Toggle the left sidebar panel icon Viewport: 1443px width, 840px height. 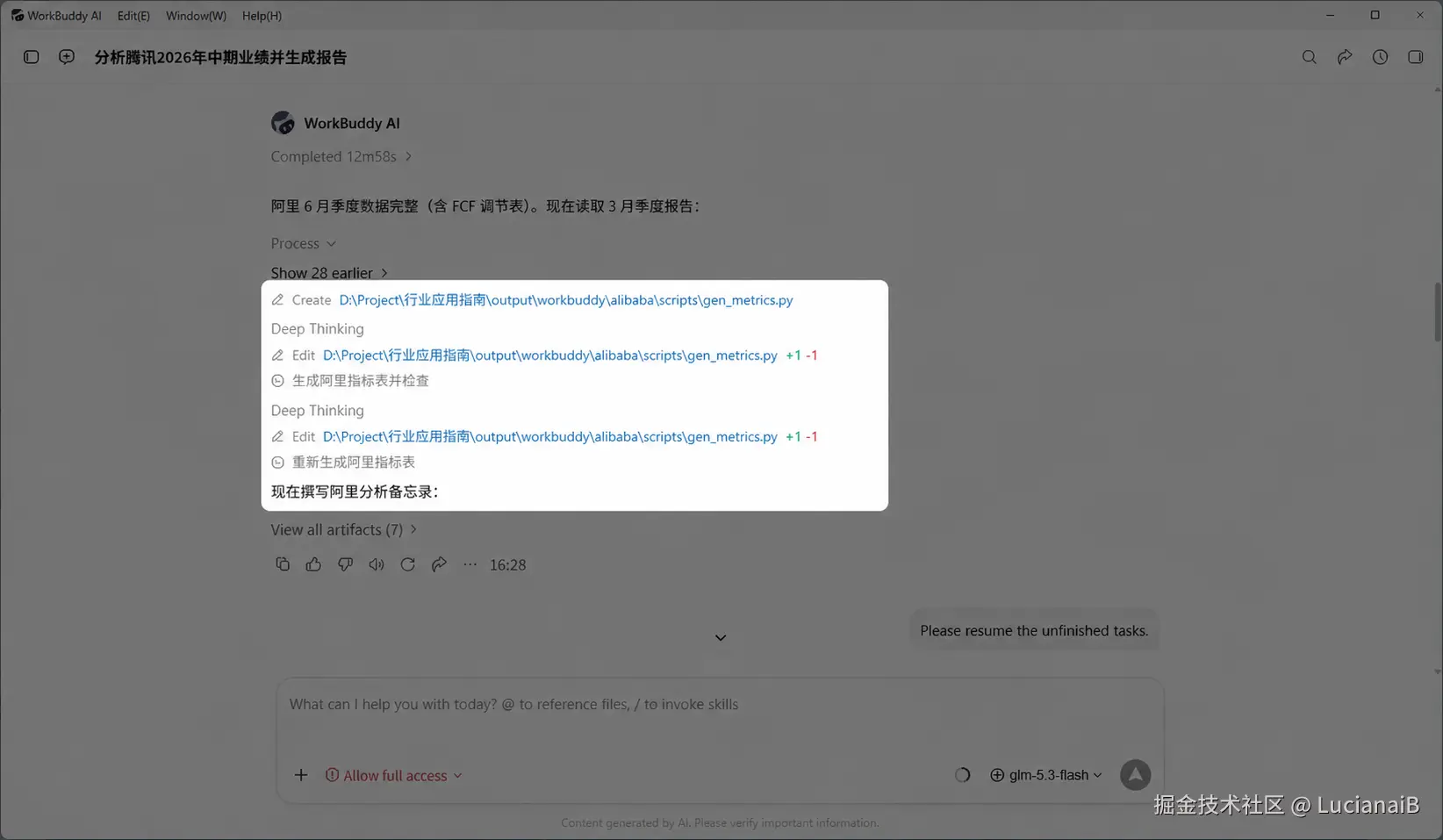tap(31, 57)
